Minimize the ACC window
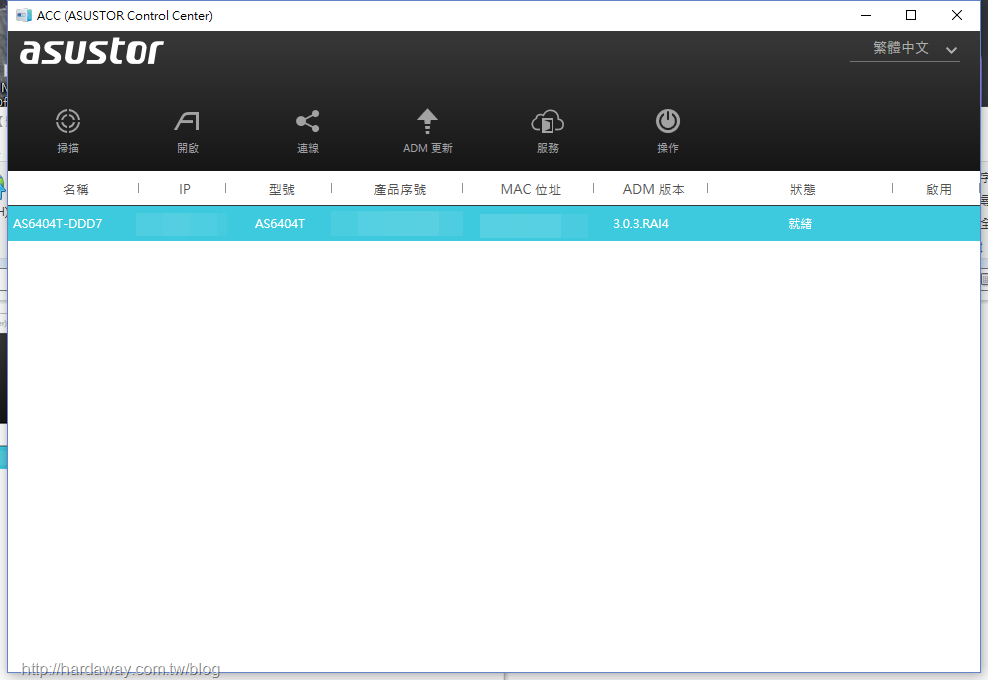This screenshot has height=680, width=988. coord(866,15)
